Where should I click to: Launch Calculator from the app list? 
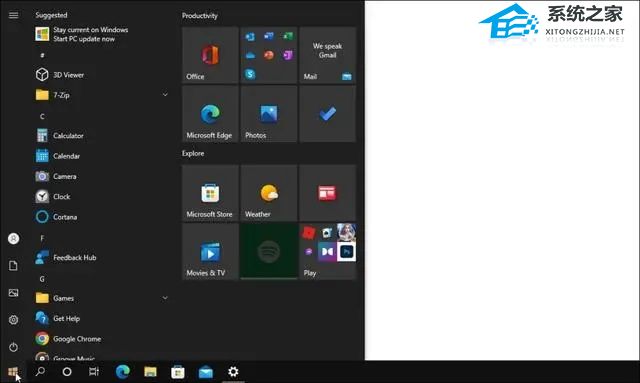101,136
